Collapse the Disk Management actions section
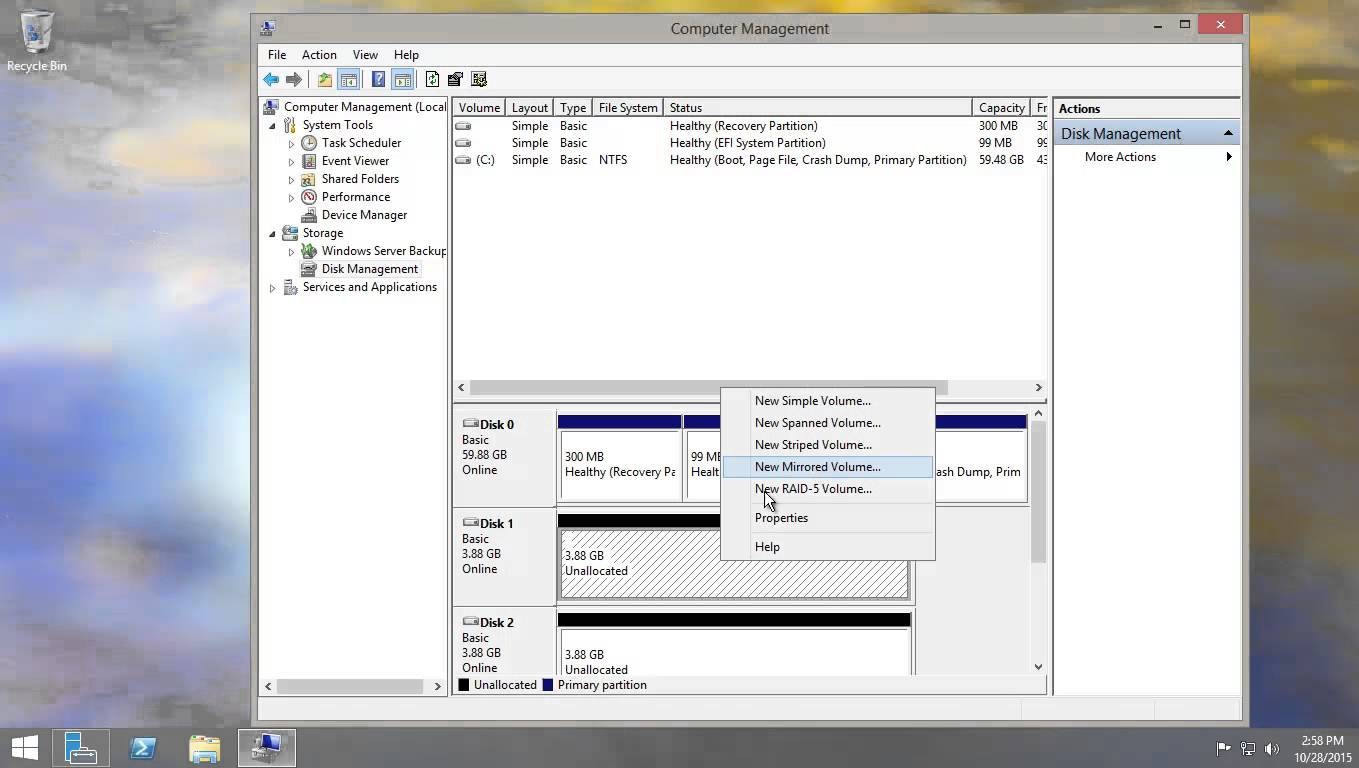The width and height of the screenshot is (1359, 768). click(x=1227, y=133)
